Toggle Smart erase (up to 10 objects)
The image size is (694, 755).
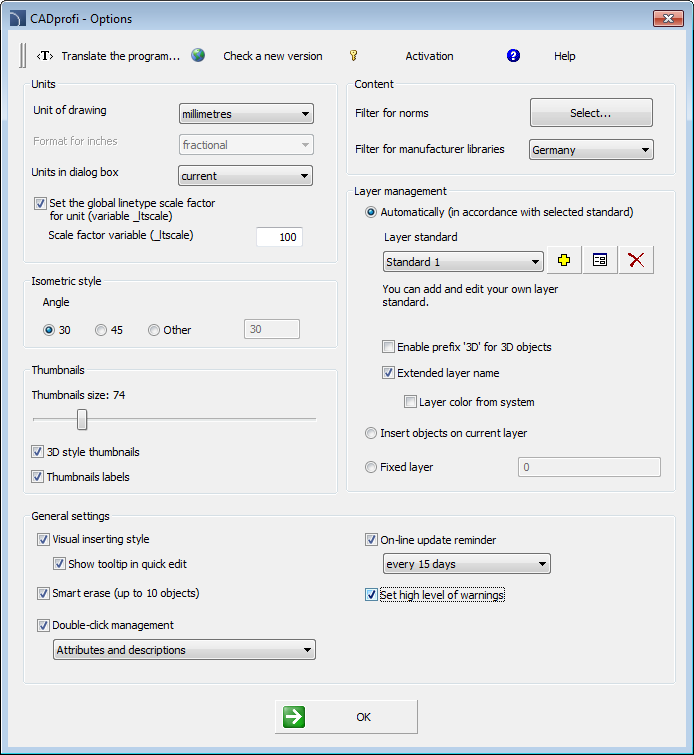[x=43, y=593]
